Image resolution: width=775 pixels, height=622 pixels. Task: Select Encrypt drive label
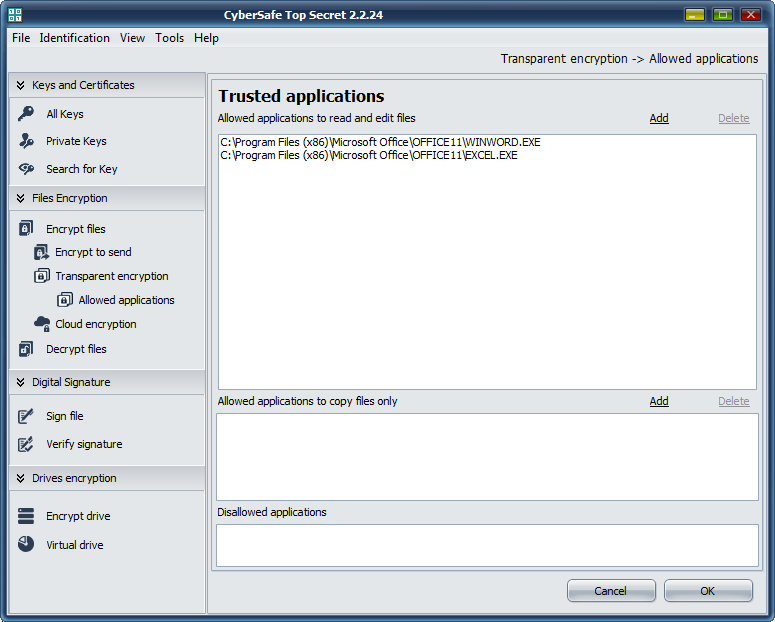(78, 516)
